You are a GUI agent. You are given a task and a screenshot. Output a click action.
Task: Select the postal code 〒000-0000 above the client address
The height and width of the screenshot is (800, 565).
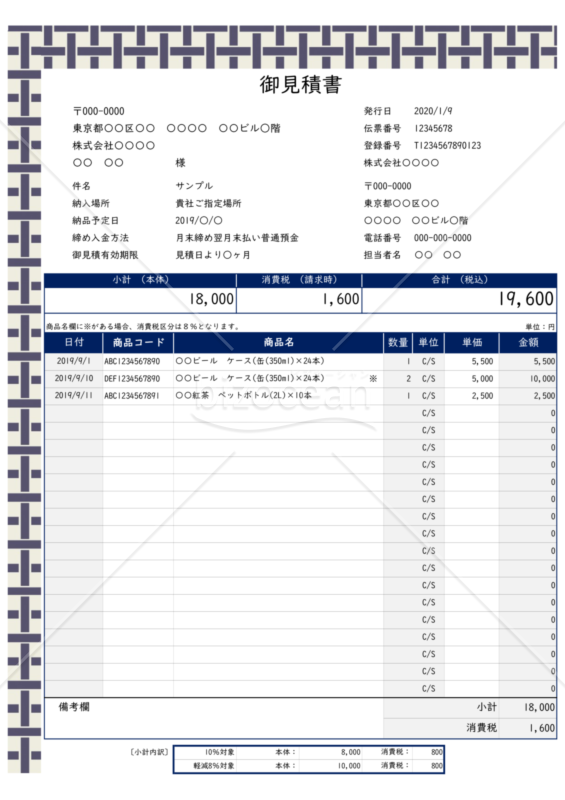click(x=99, y=111)
